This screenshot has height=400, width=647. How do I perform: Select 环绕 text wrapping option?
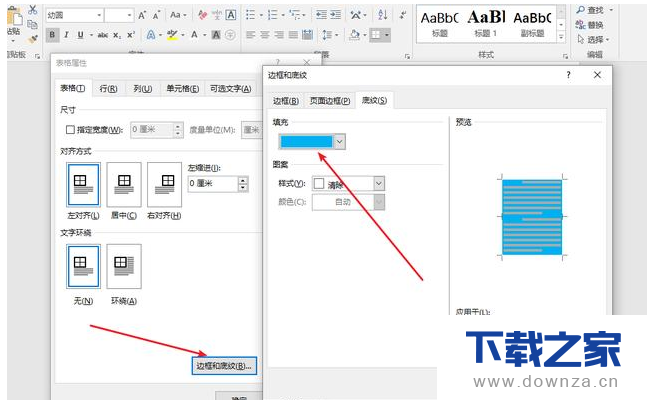coord(124,266)
